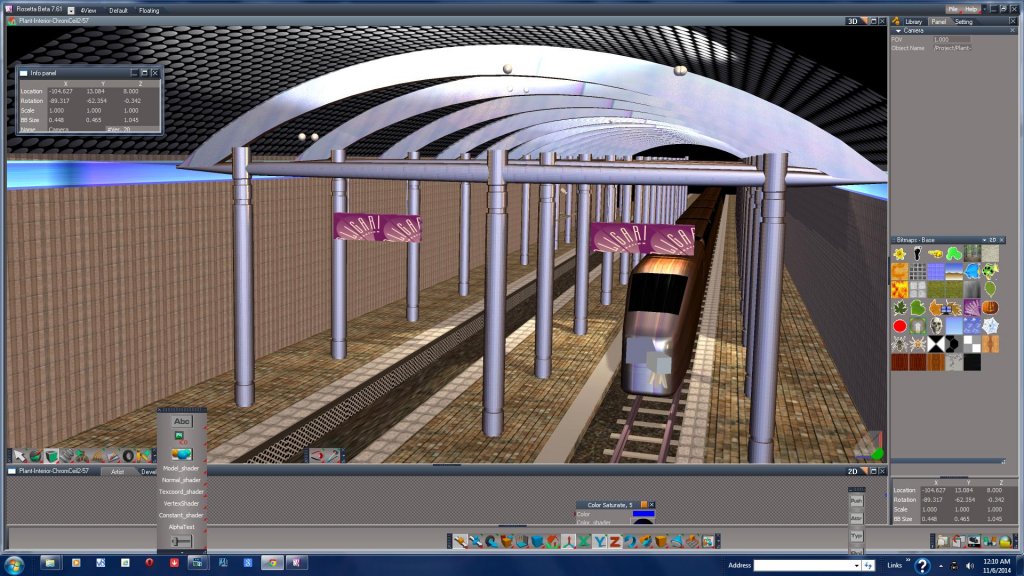
Task: Open the File menu
Action: point(953,9)
